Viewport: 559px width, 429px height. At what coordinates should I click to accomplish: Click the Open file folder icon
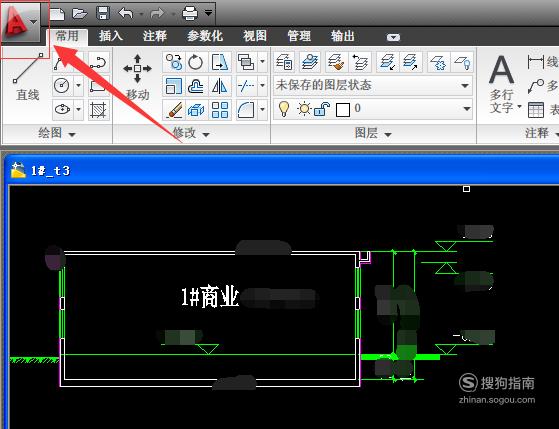[x=80, y=14]
